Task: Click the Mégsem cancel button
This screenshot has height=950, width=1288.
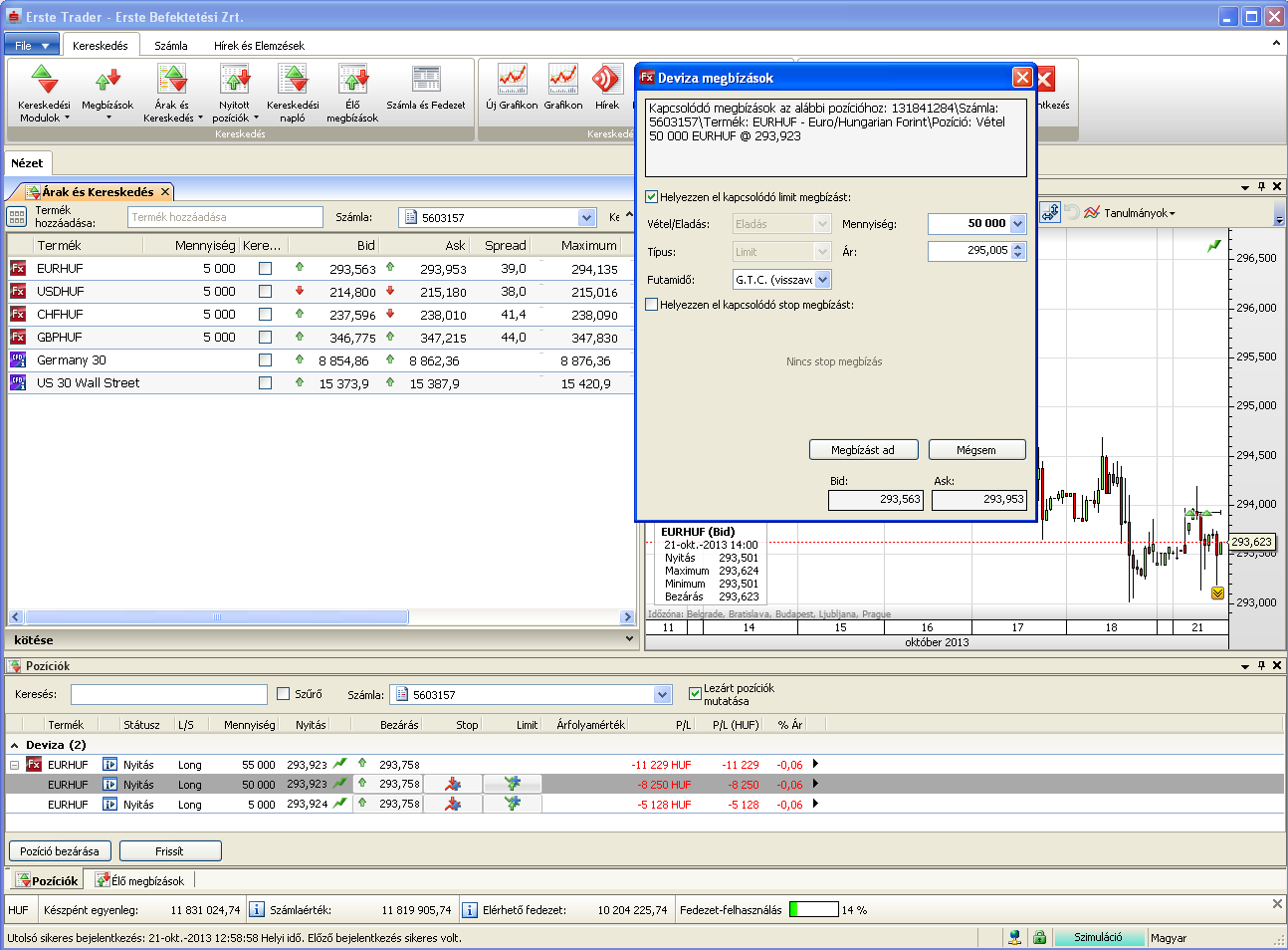Action: click(x=976, y=450)
